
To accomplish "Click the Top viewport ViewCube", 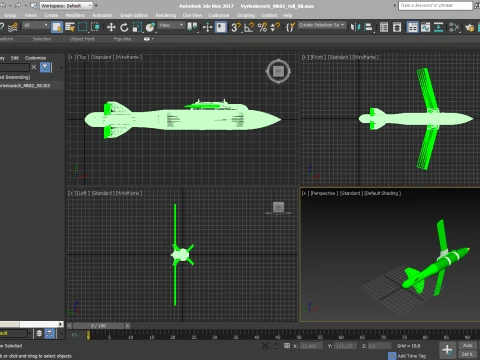I will click(278, 71).
